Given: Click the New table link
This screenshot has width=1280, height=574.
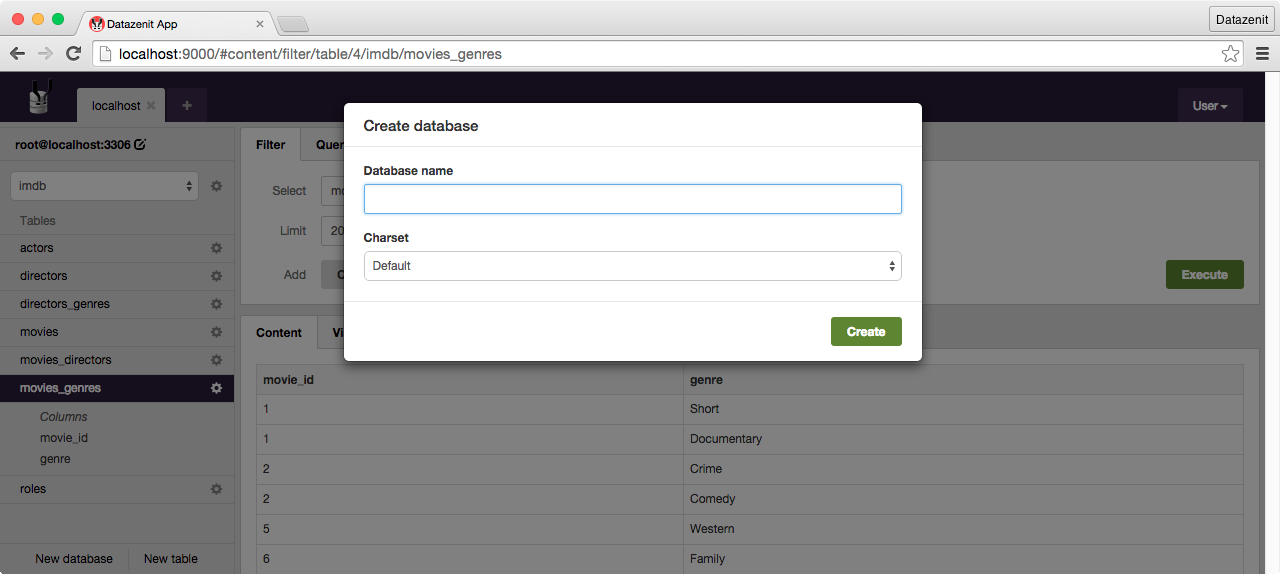Looking at the screenshot, I should click(x=171, y=559).
